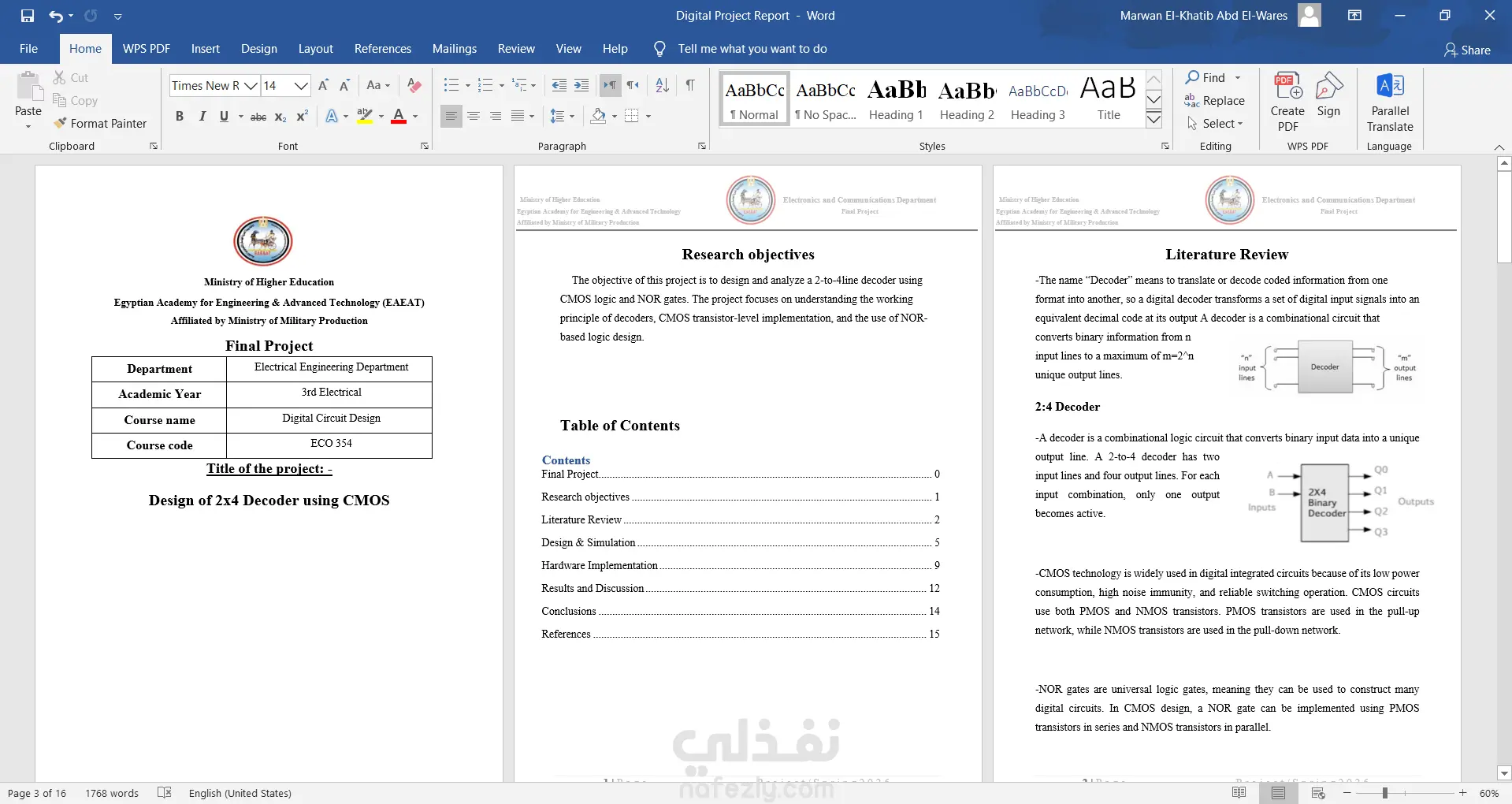Apply yellow text highlight color

click(365, 116)
